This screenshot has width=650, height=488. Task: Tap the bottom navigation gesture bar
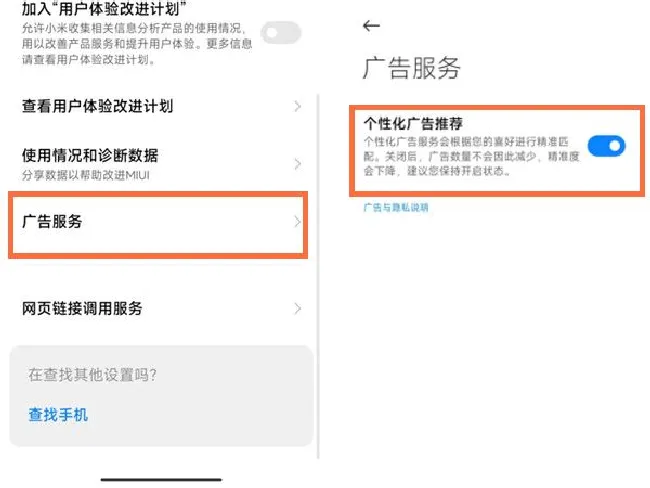tap(161, 480)
